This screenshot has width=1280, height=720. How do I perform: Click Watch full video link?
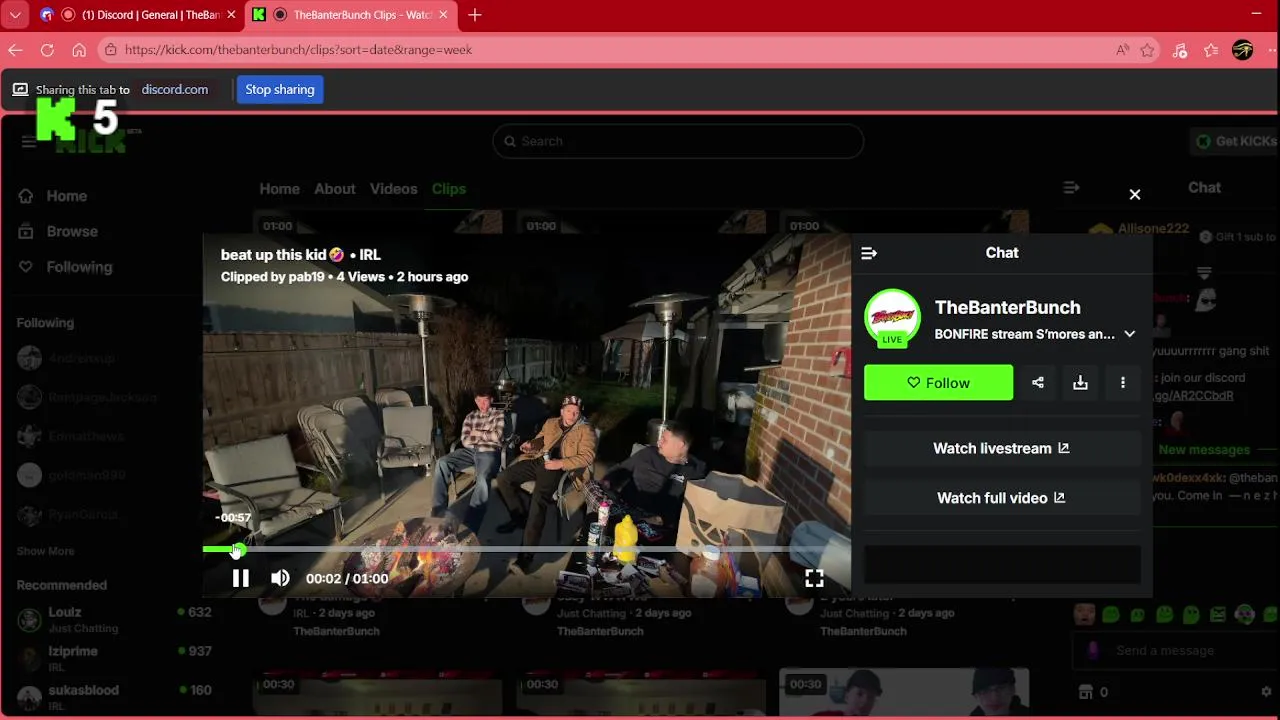tap(1001, 498)
